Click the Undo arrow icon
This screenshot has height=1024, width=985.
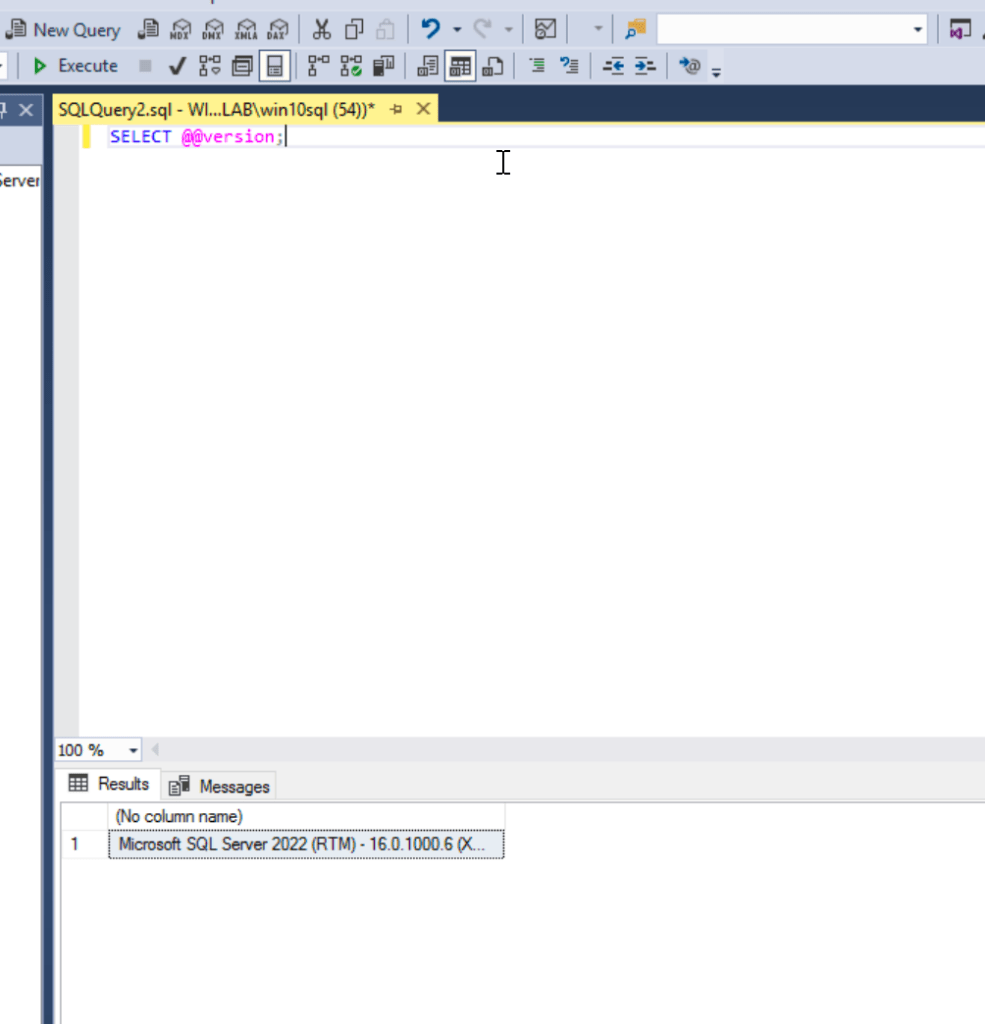431,29
